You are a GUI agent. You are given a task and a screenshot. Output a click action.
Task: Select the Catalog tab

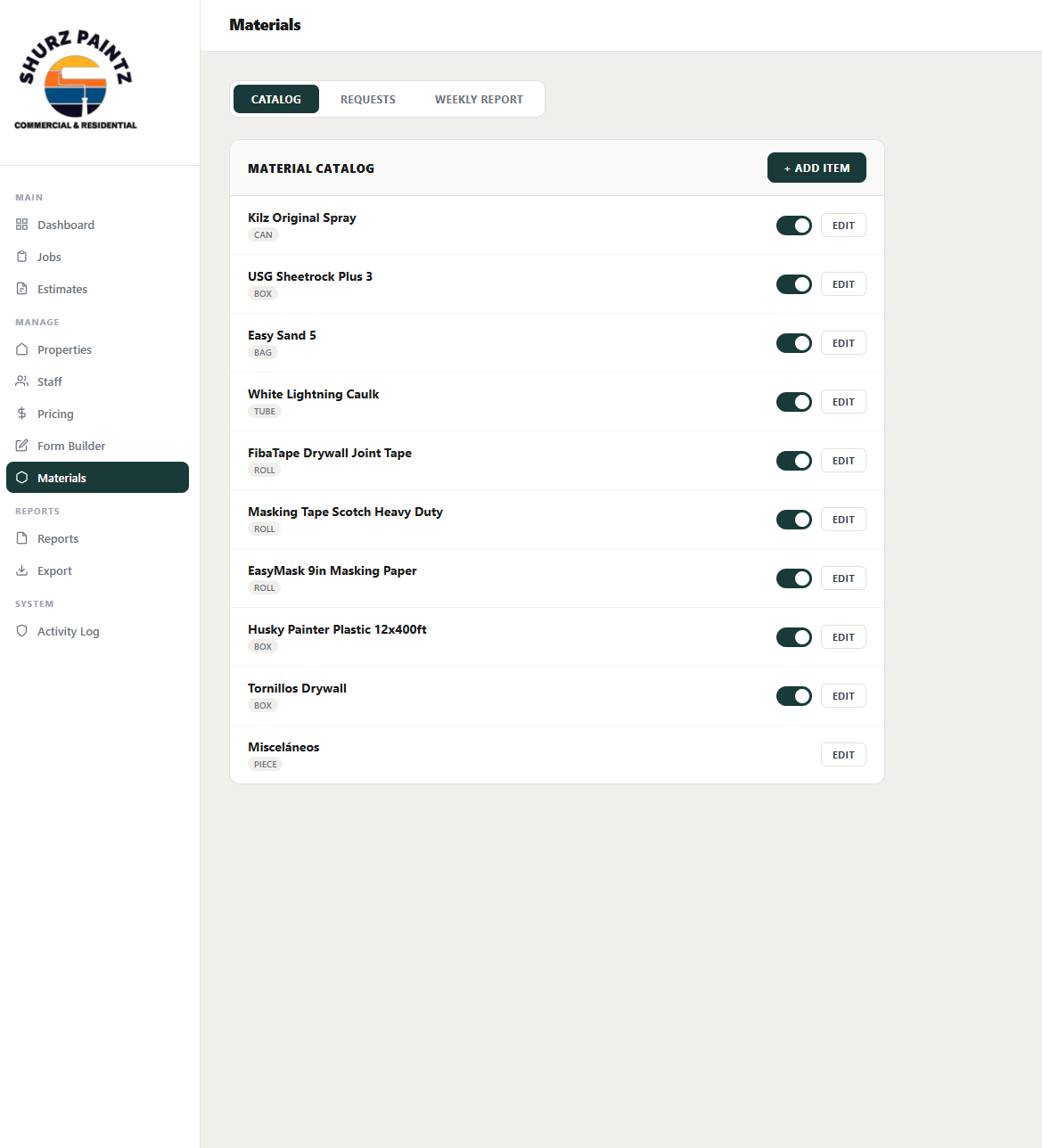point(276,99)
